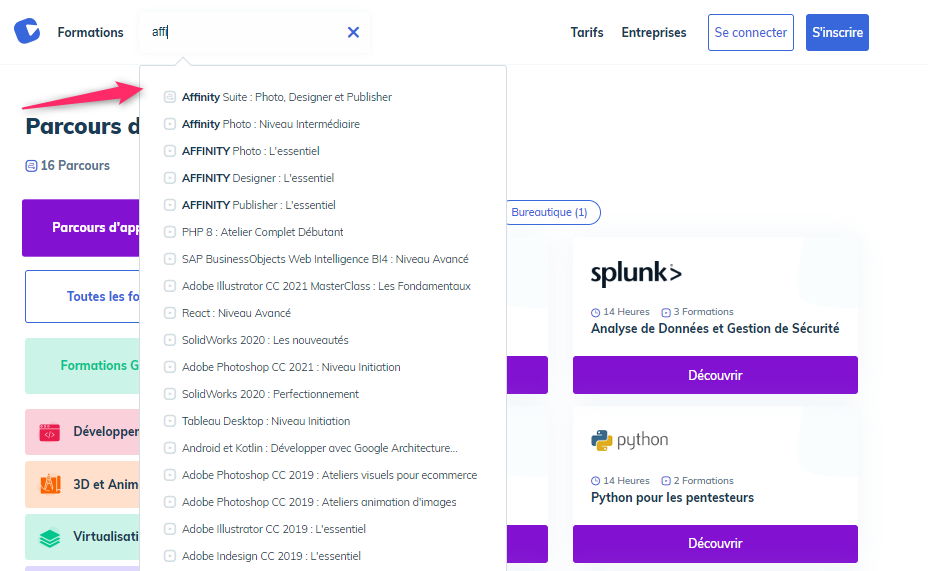Image resolution: width=928 pixels, height=571 pixels.
Task: Click play icon beside PHP 8 suggestion
Action: point(170,232)
